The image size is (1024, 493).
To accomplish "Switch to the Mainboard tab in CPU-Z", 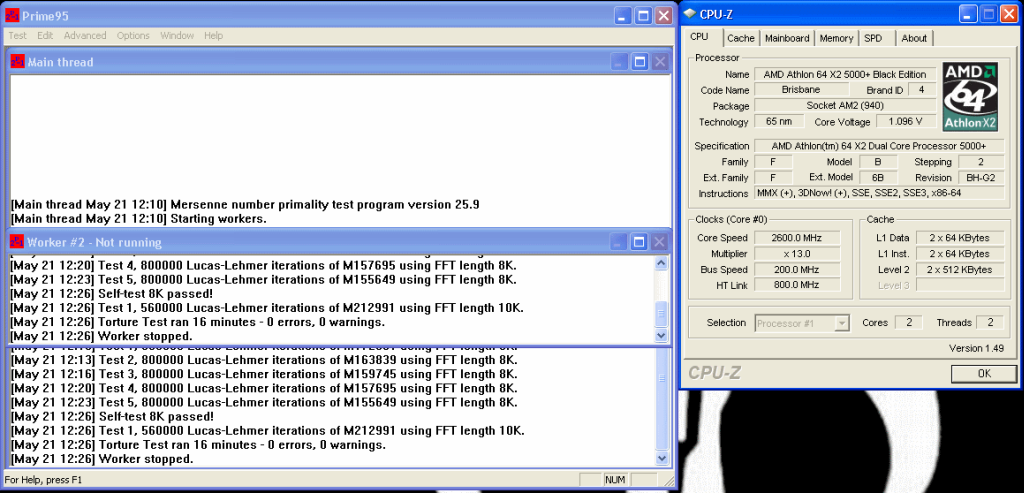I will coord(787,39).
